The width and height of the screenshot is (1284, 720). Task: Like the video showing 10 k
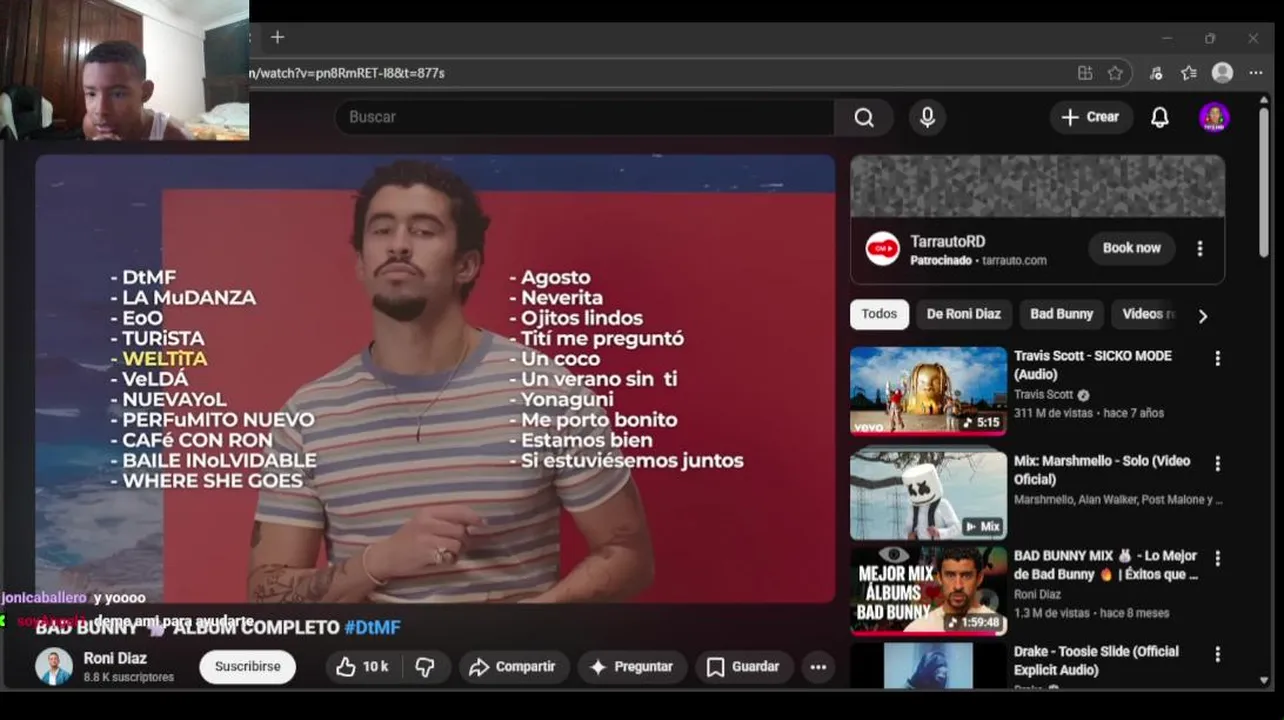[x=362, y=667]
